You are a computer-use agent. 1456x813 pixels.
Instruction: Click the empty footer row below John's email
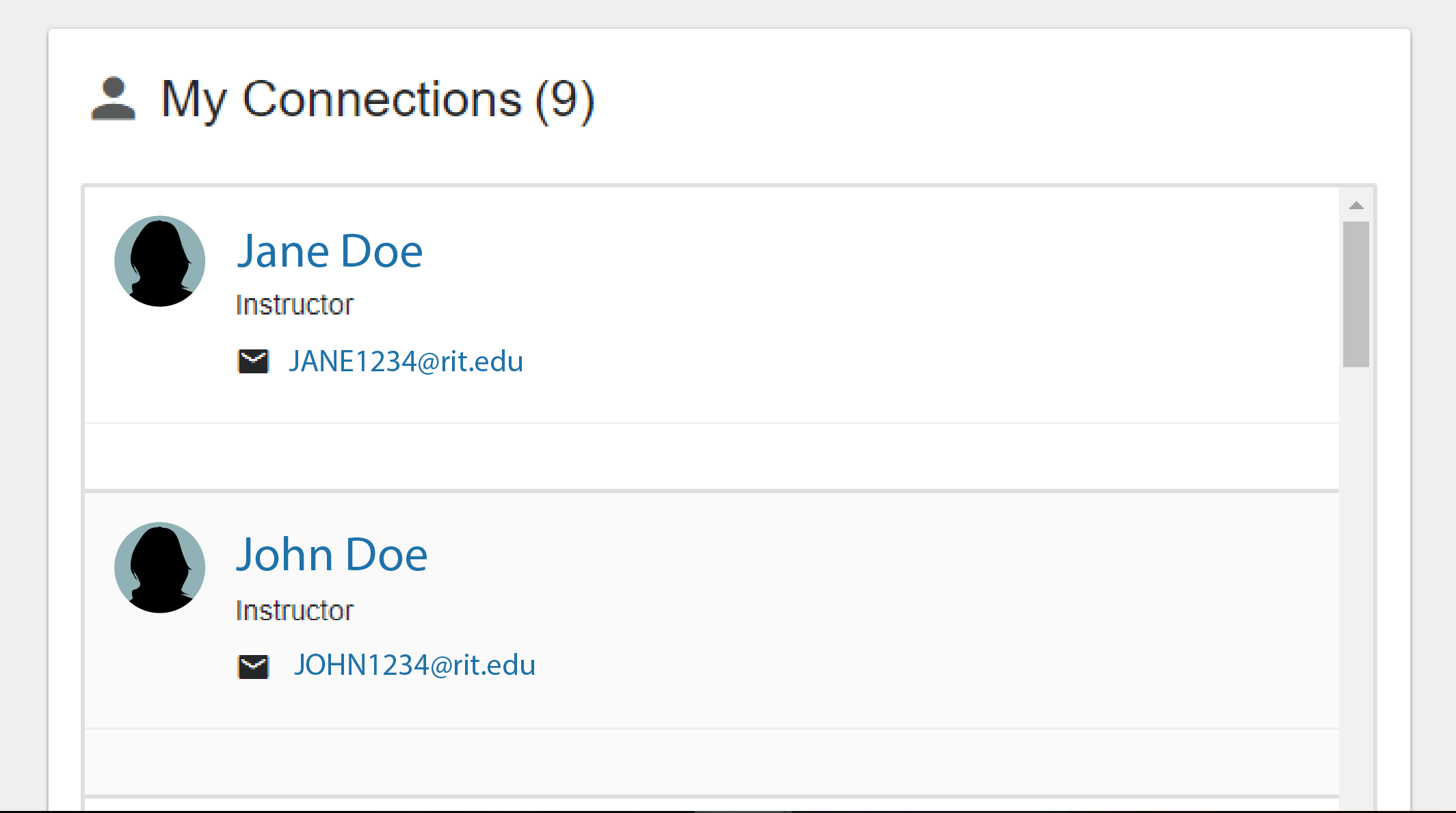coord(711,762)
